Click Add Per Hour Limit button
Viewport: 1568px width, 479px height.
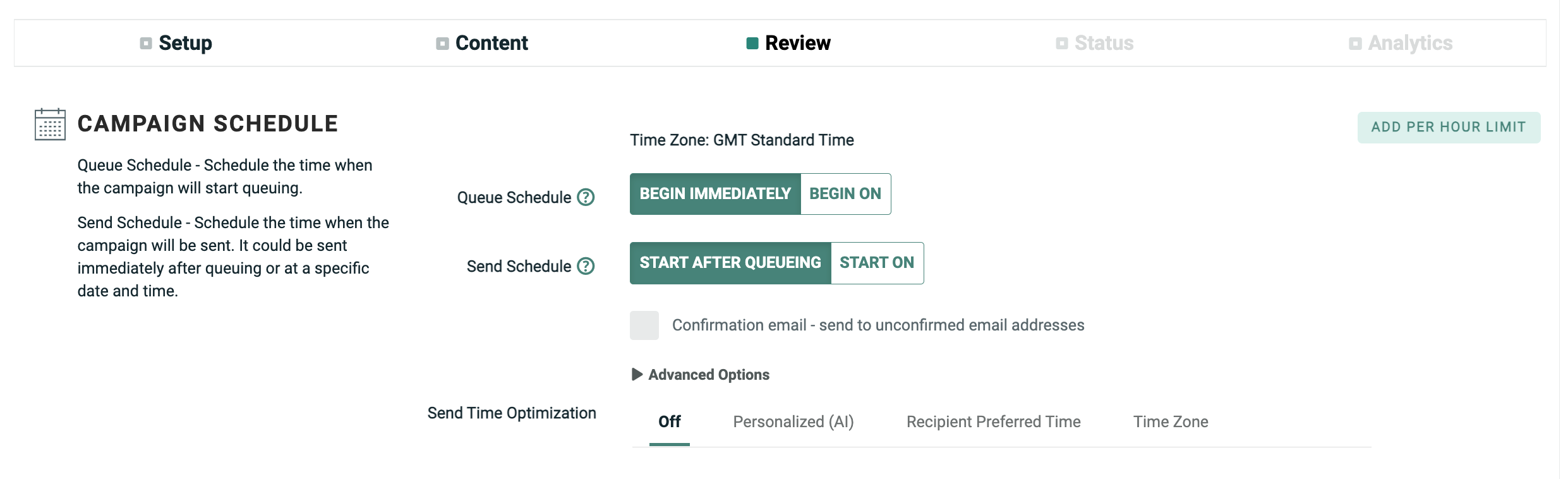click(x=1449, y=127)
